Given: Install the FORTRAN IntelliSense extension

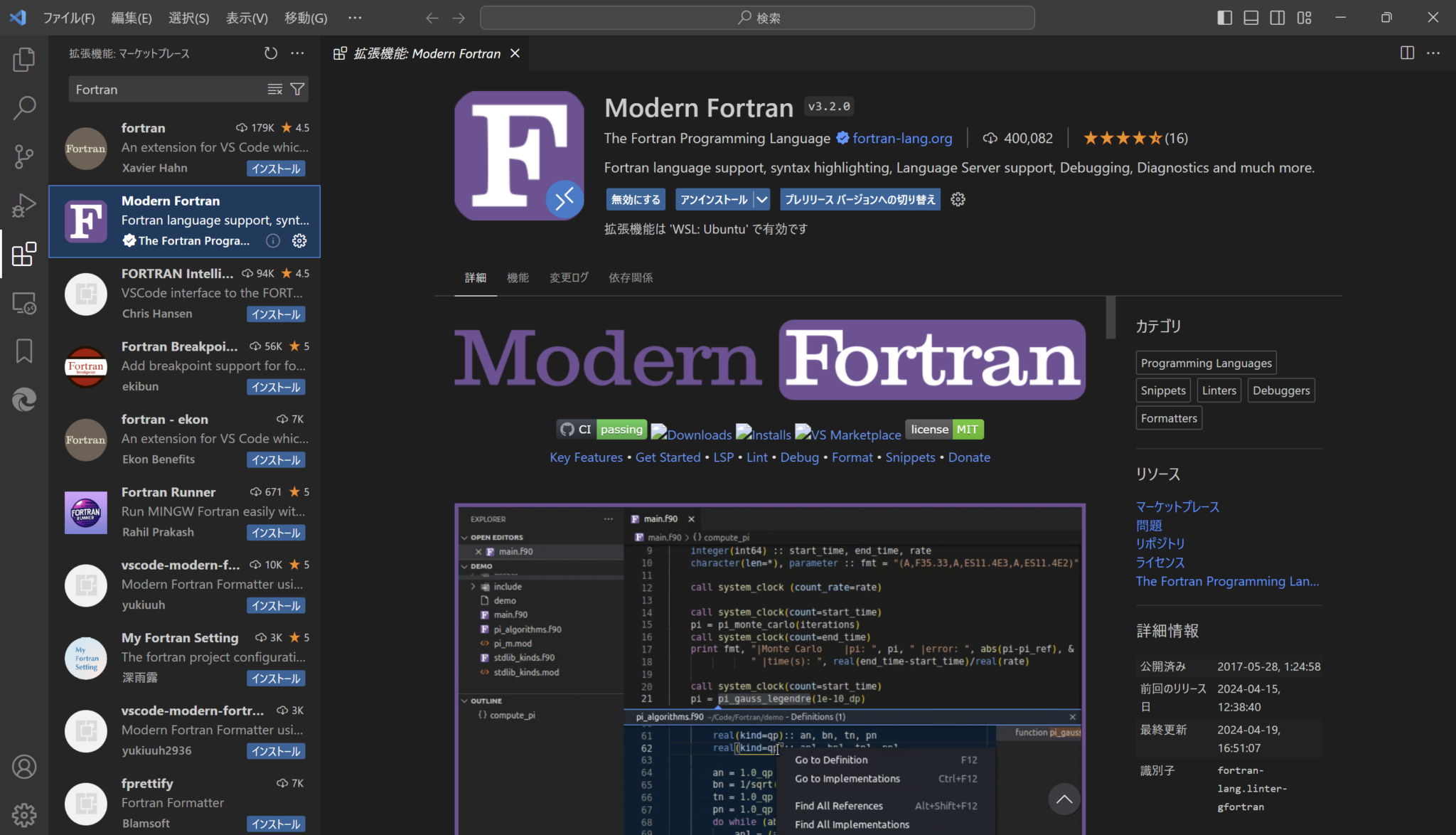Looking at the screenshot, I should pos(276,314).
